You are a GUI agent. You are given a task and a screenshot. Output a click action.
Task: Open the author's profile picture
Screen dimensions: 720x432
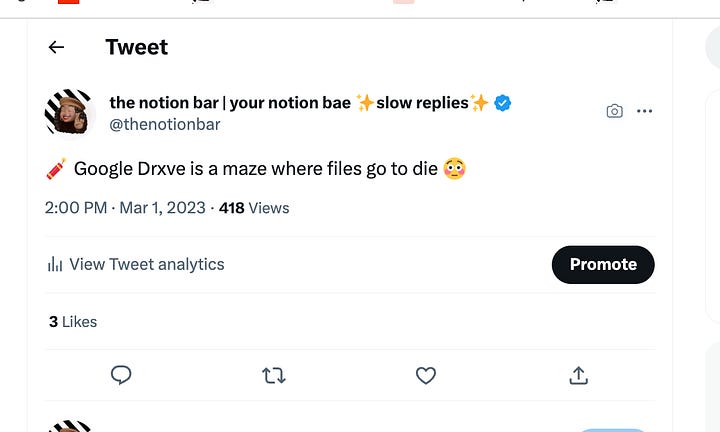69,112
